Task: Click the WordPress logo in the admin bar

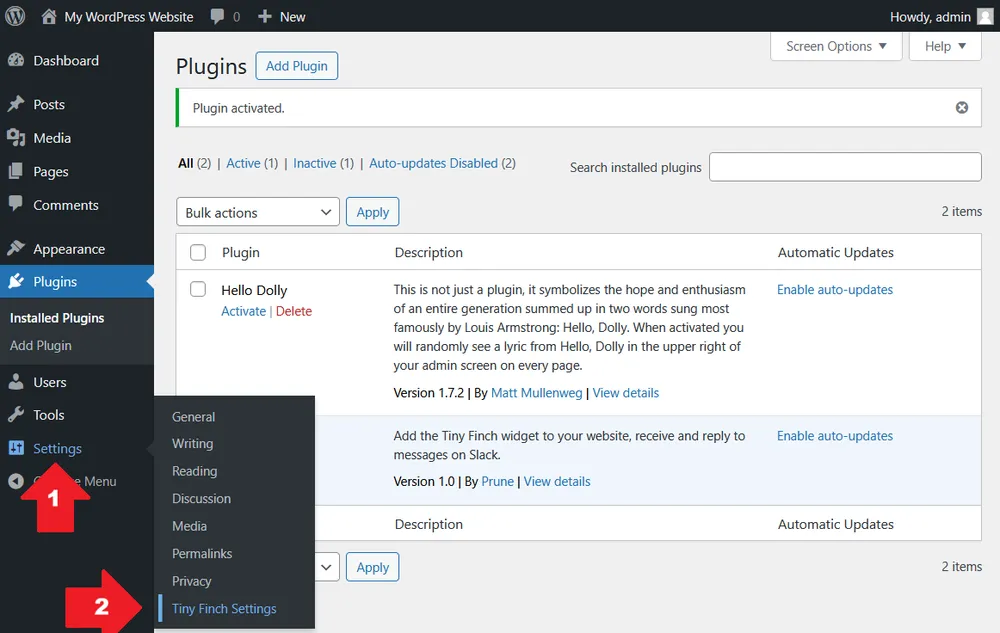Action: pyautogui.click(x=15, y=16)
